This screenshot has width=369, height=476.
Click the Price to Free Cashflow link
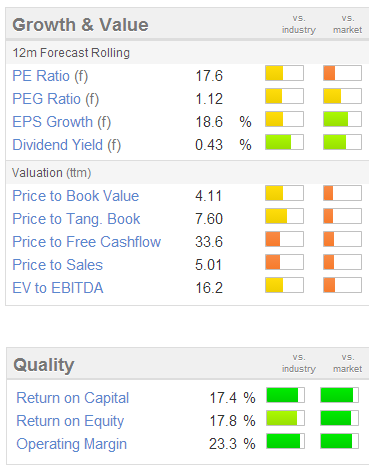87,242
